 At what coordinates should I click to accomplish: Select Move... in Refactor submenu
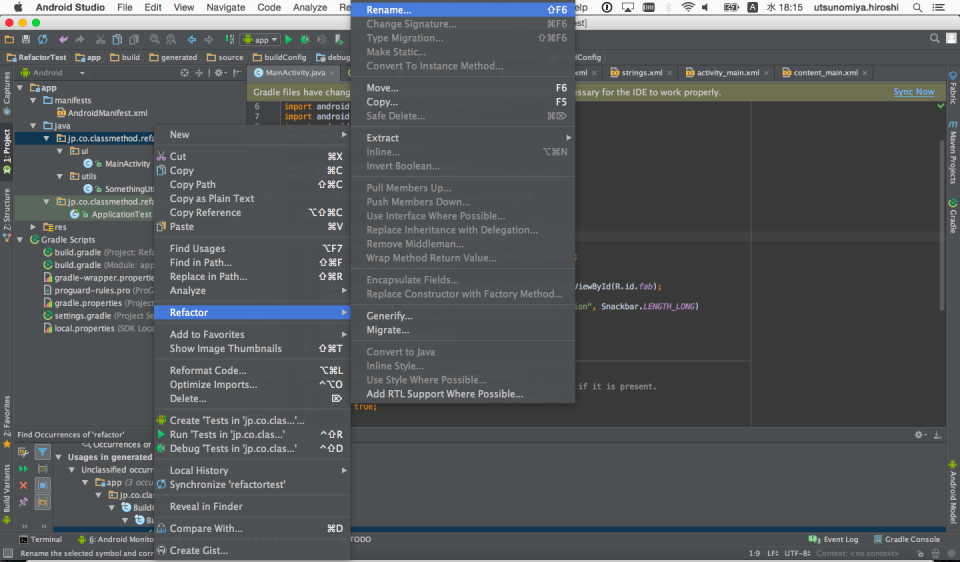point(463,88)
